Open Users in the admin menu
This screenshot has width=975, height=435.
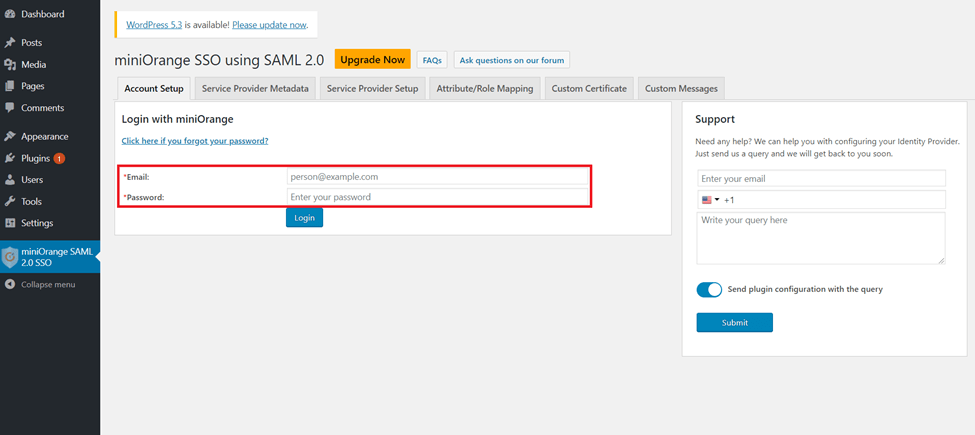50,180
